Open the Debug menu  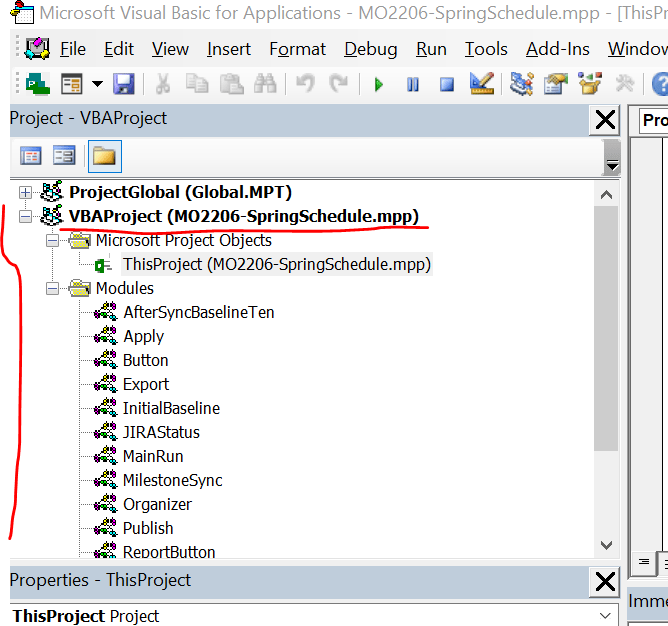(x=371, y=49)
